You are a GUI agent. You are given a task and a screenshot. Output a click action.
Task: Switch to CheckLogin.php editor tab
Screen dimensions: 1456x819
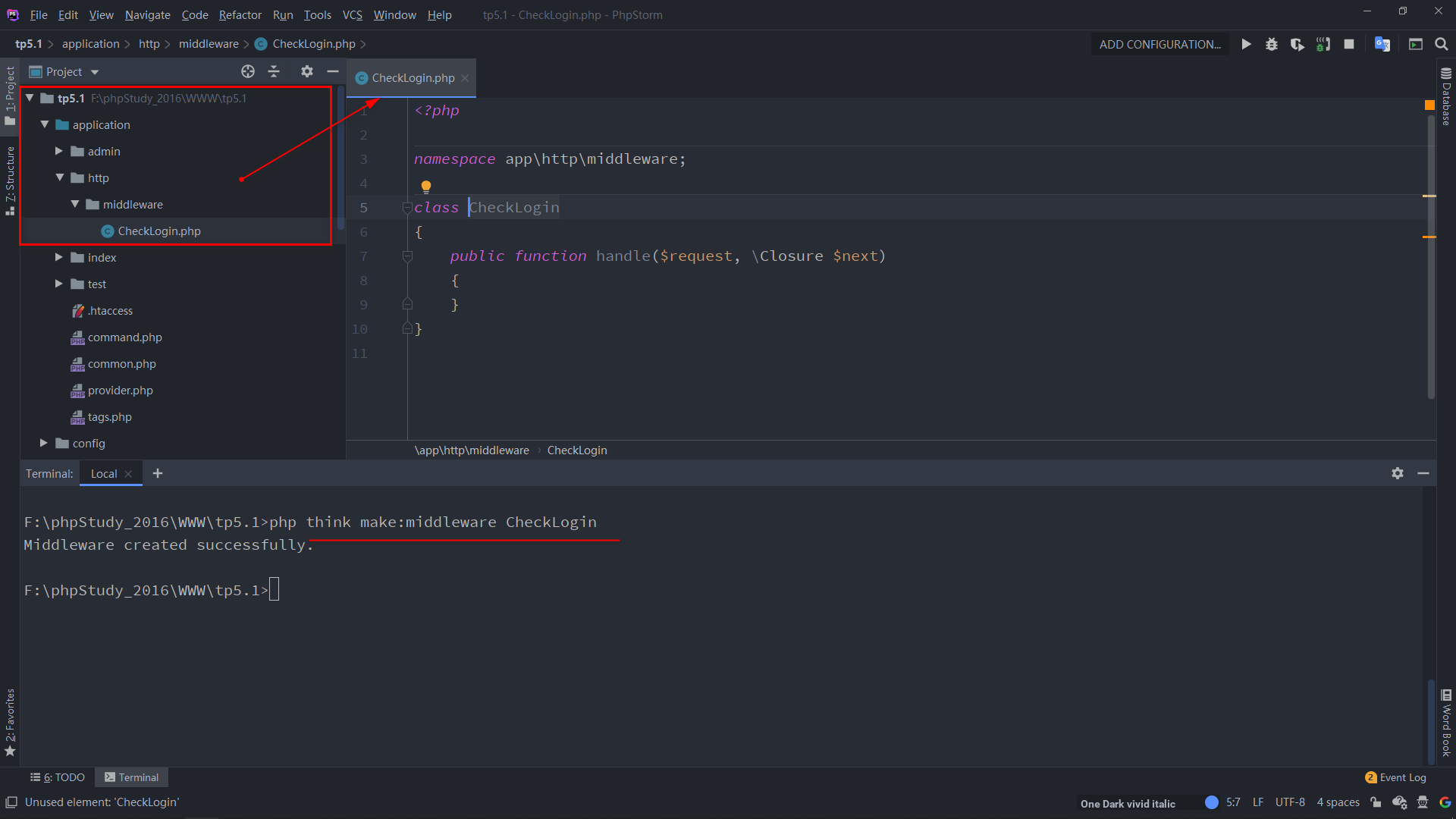pyautogui.click(x=413, y=78)
